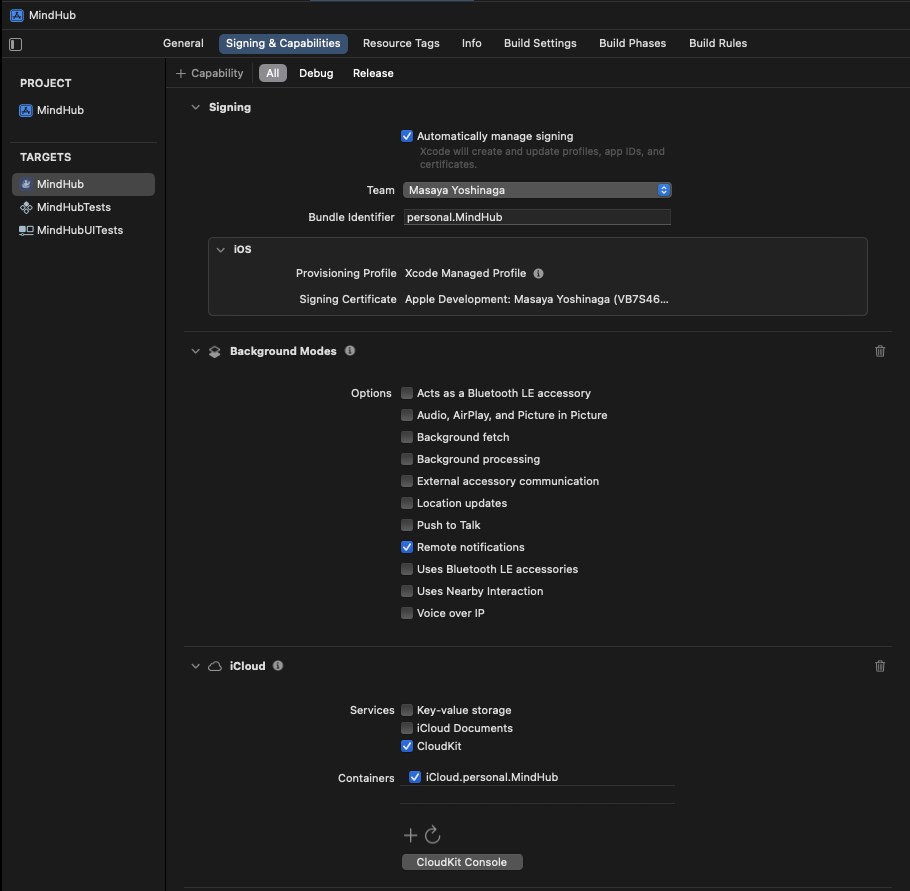Select the MindHubTests target

tap(65, 207)
